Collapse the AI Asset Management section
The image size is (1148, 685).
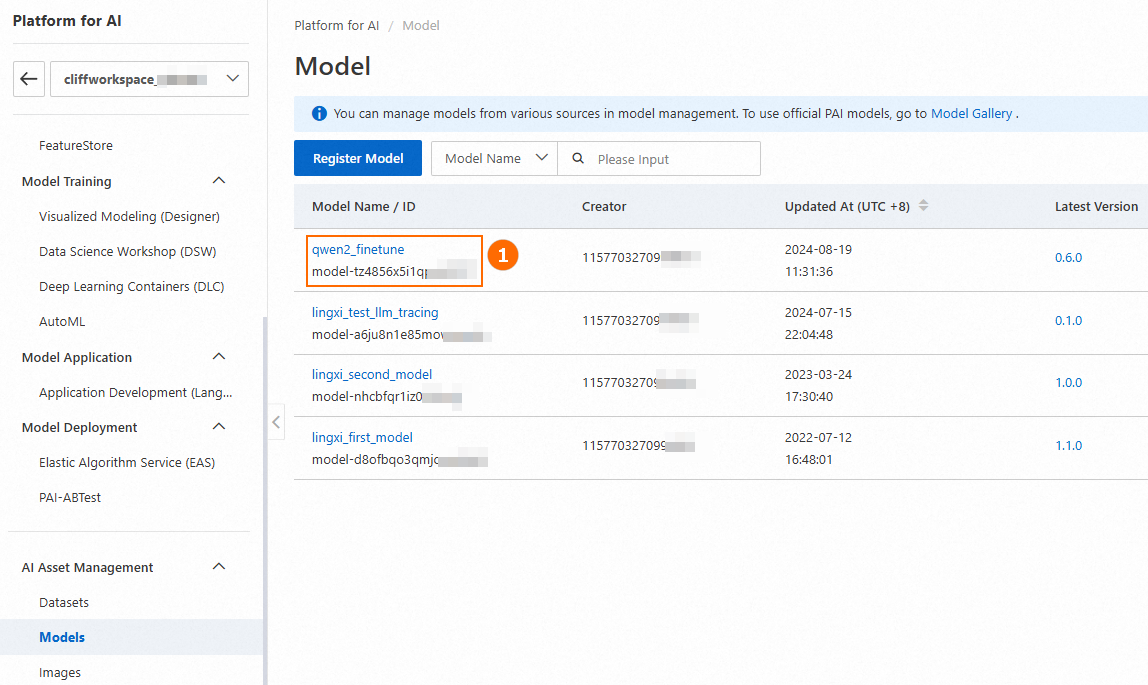[219, 567]
